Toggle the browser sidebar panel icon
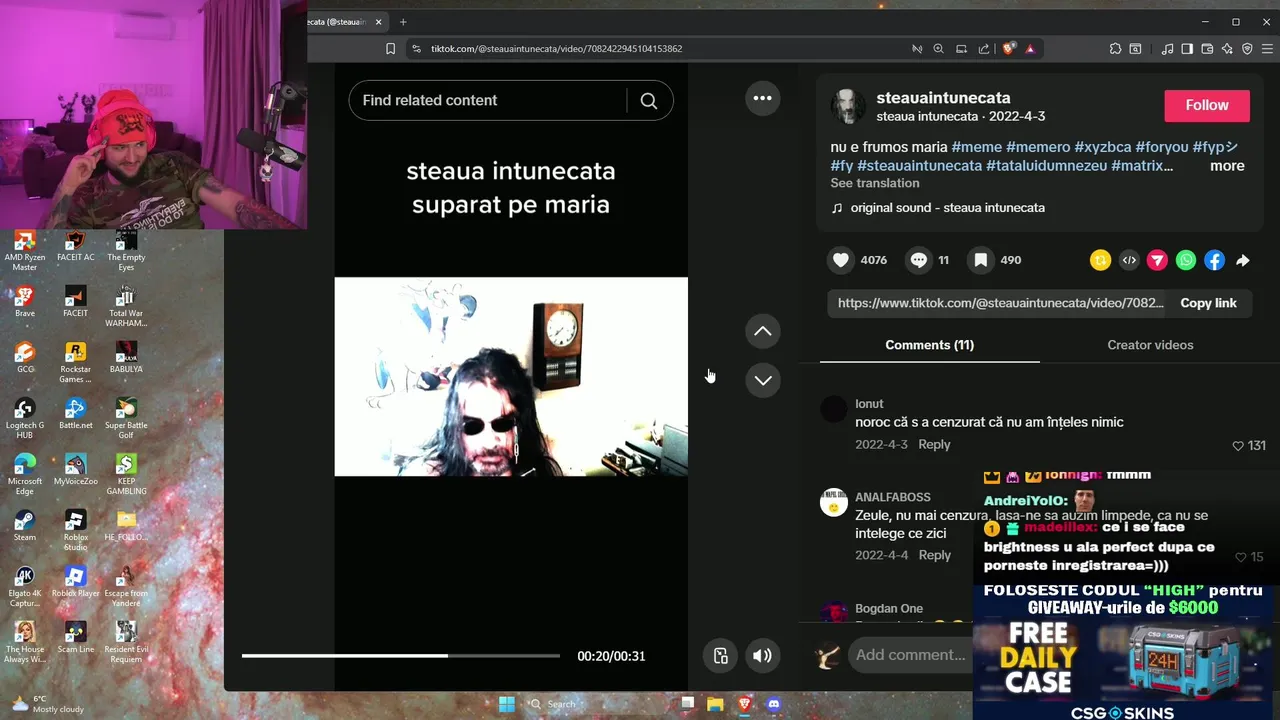This screenshot has height=720, width=1280. click(1187, 48)
